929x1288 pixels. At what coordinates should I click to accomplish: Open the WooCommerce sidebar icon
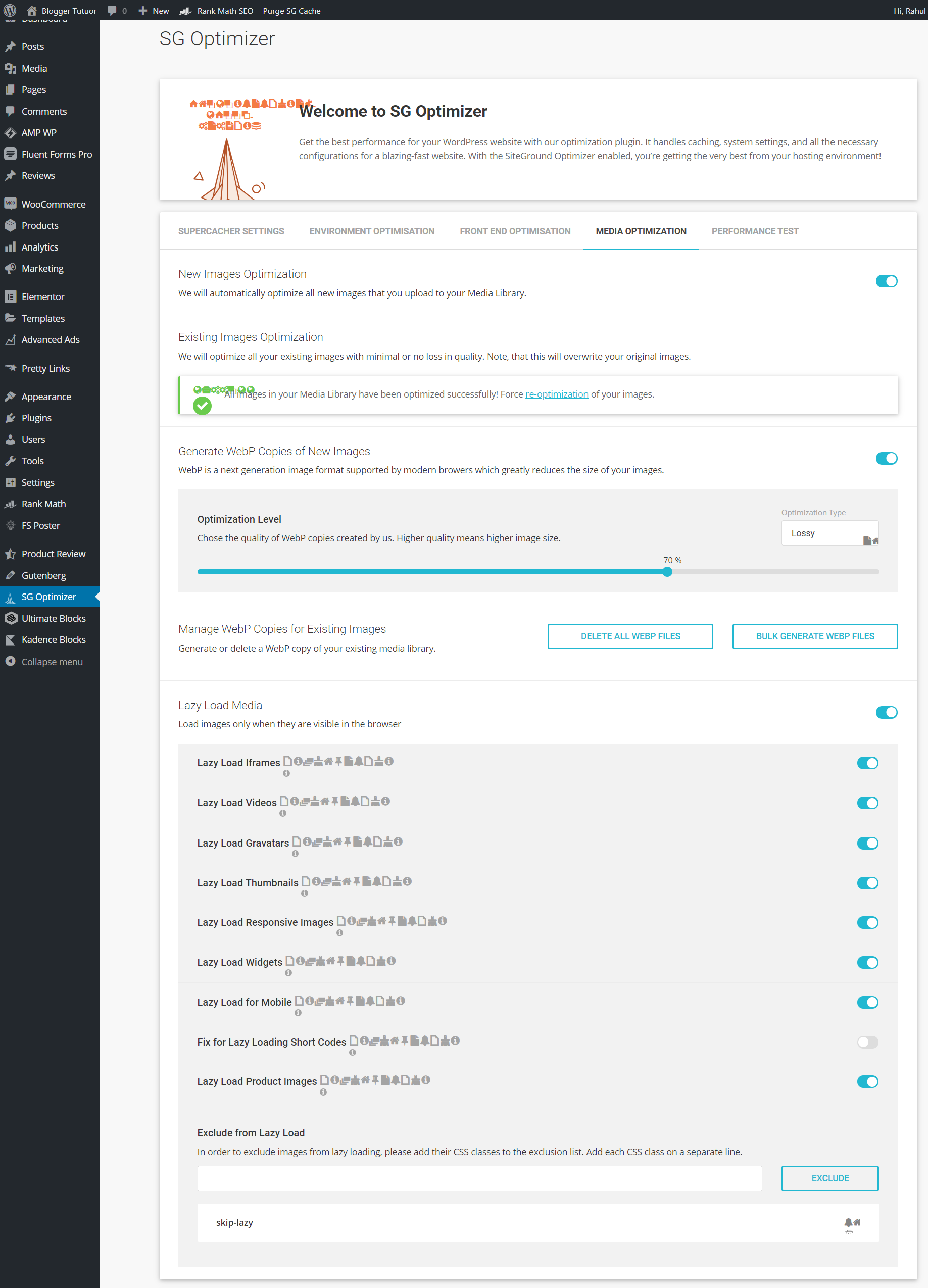pyautogui.click(x=10, y=204)
